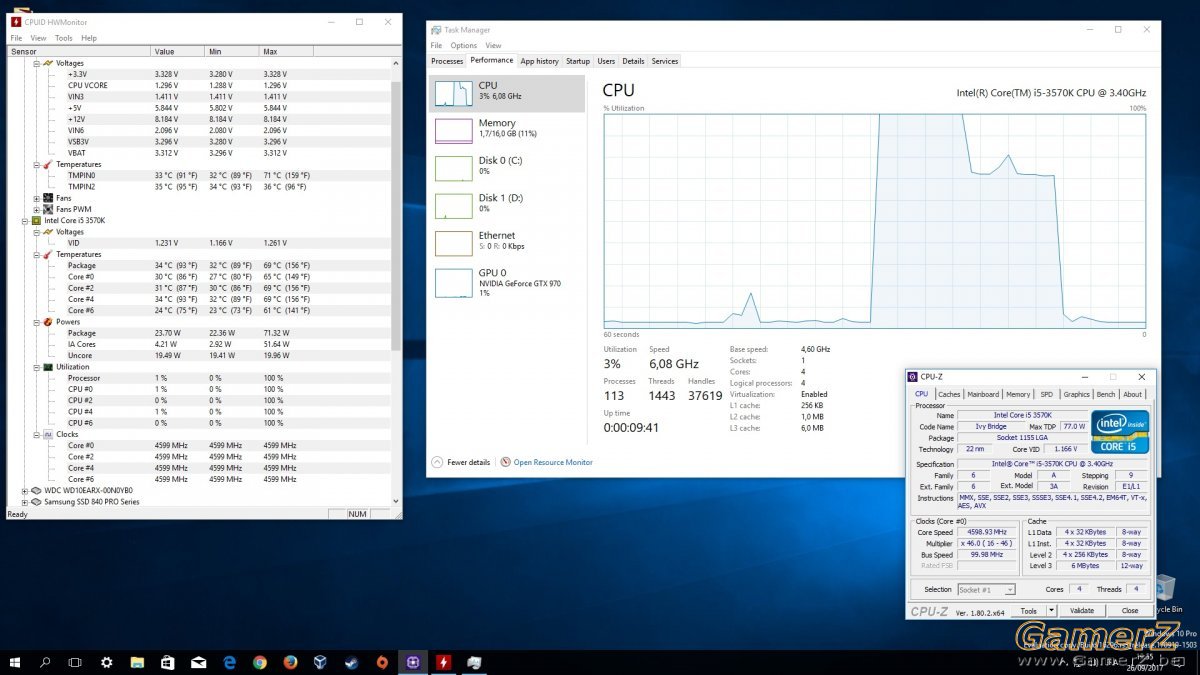
Task: Click the Utilization icon in HWMonitor tree
Action: 48,367
